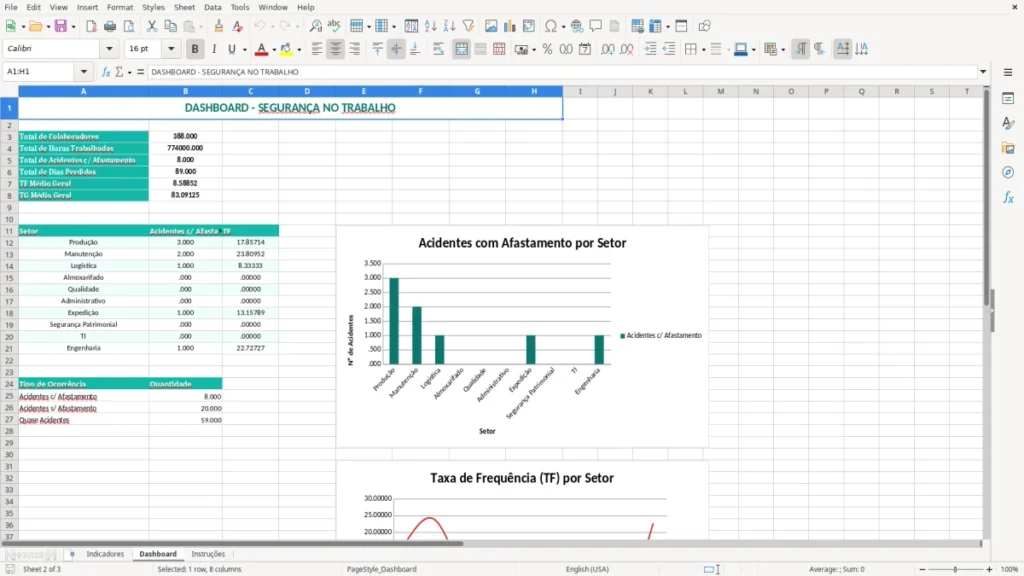Viewport: 1024px width, 576px height.
Task: Open the sidebar Navigator compass icon
Action: point(1008,172)
